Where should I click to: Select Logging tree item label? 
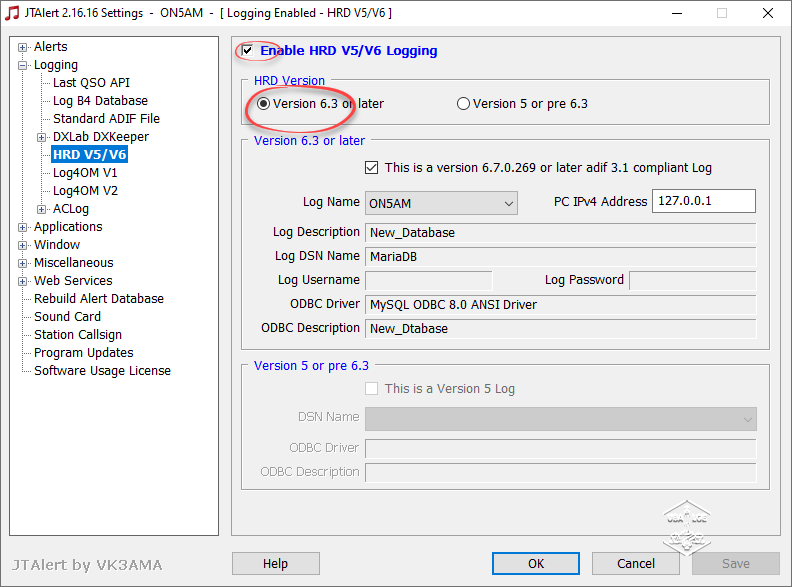pos(56,65)
